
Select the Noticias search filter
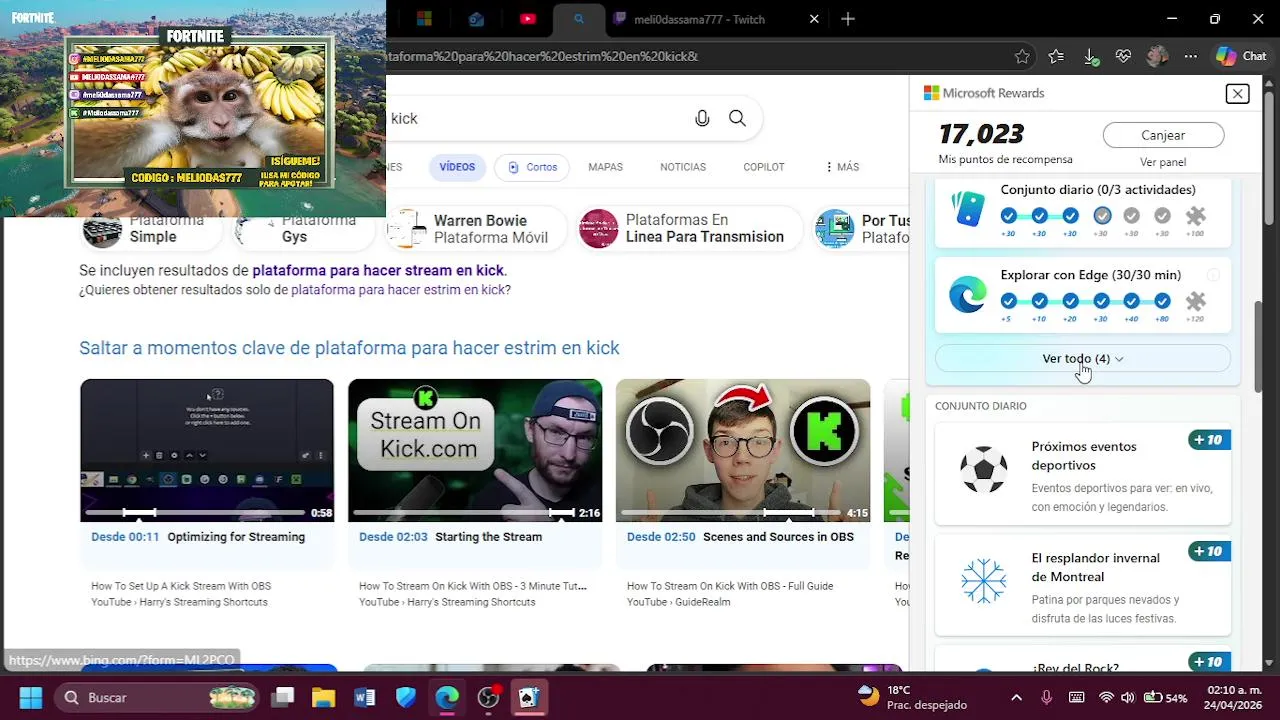coord(683,167)
